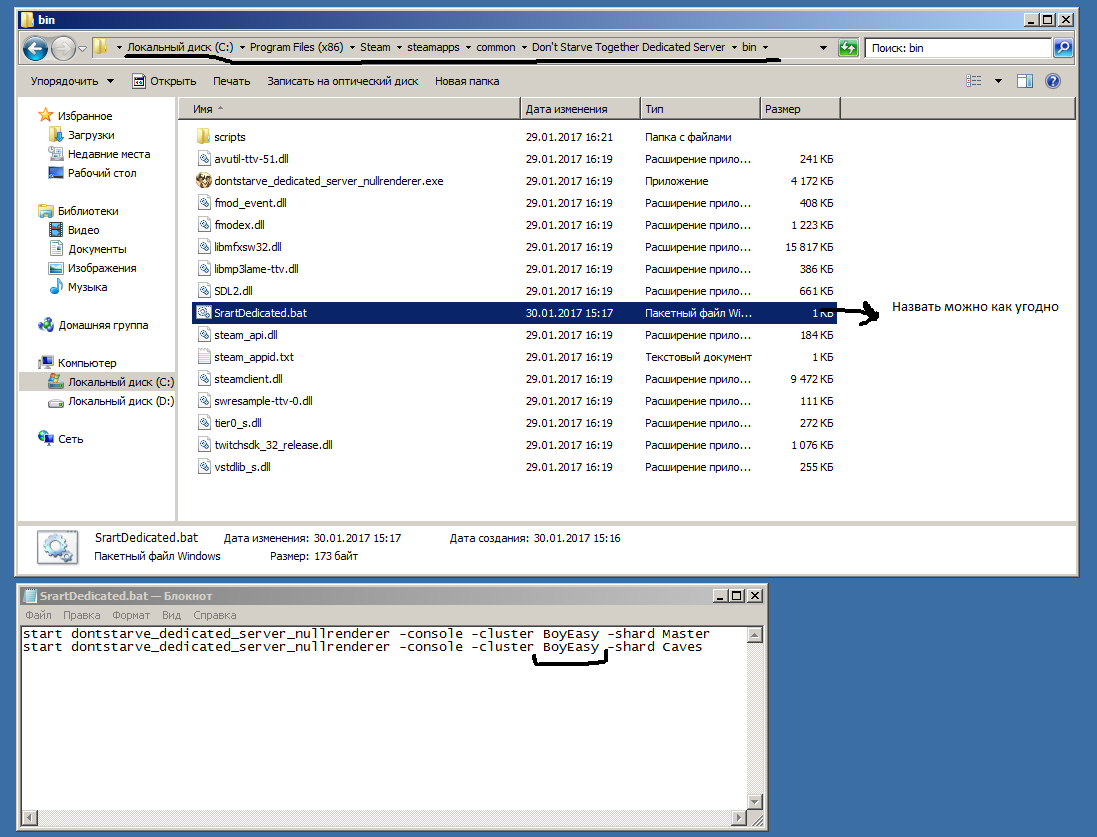The image size is (1097, 837).
Task: Click the magnifier icon in search box
Action: pyautogui.click(x=1062, y=47)
